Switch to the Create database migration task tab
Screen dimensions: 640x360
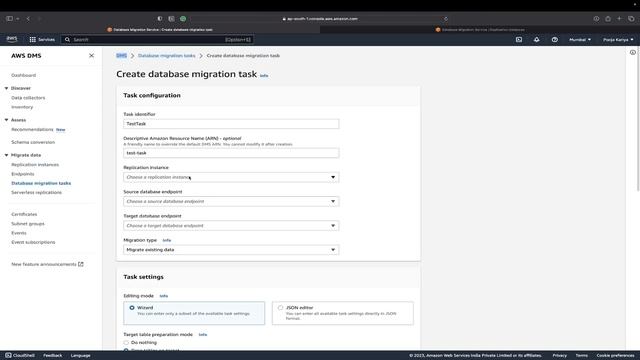[x=160, y=29]
